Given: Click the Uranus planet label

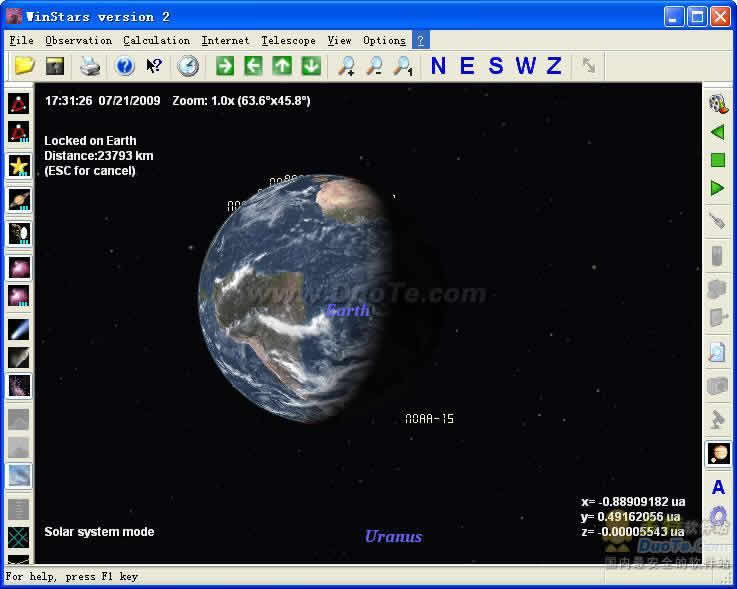Looking at the screenshot, I should [x=393, y=536].
